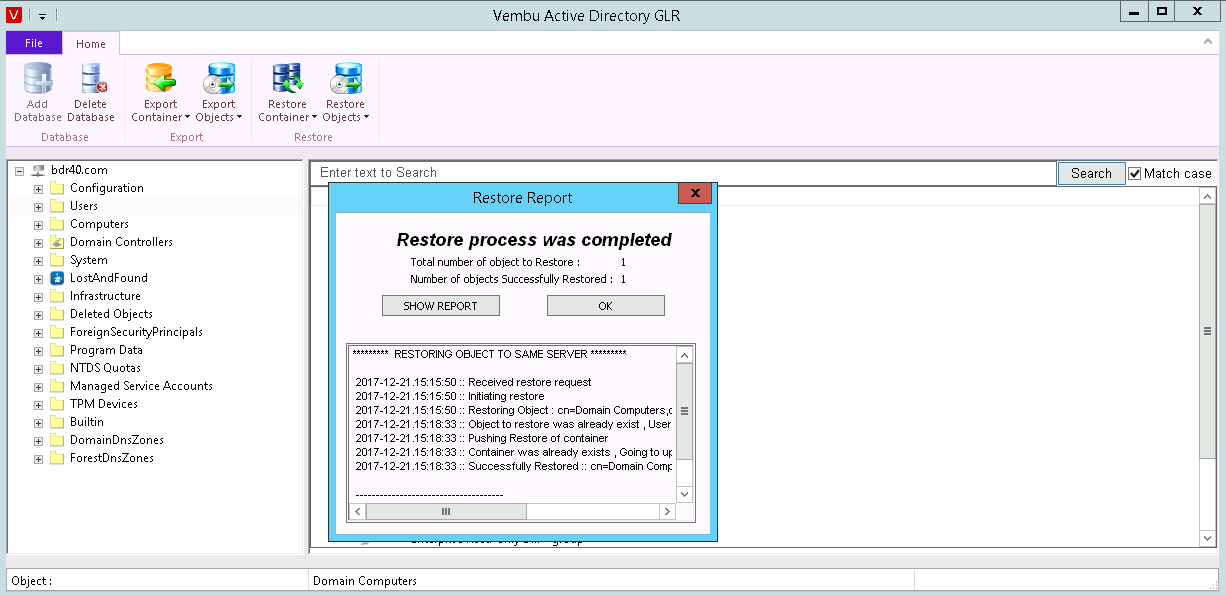
Task: Click the Restore Container icon
Action: coord(287,78)
